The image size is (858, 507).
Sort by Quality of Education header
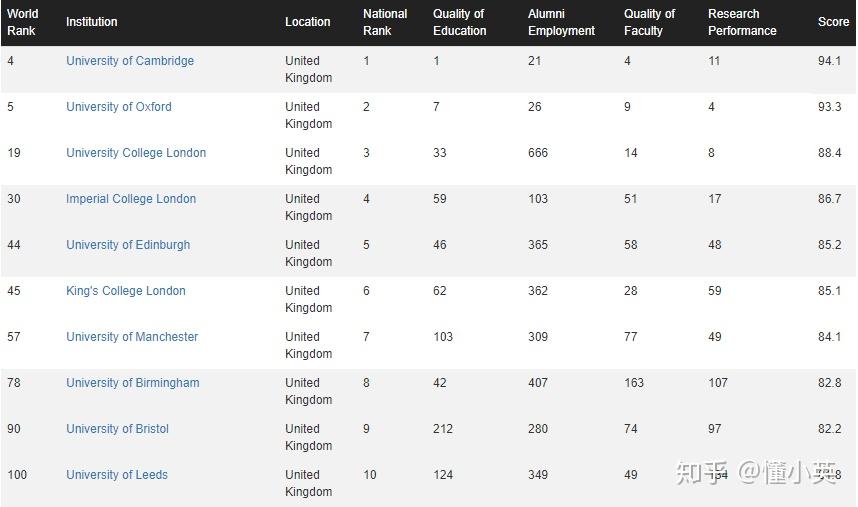(x=460, y=22)
